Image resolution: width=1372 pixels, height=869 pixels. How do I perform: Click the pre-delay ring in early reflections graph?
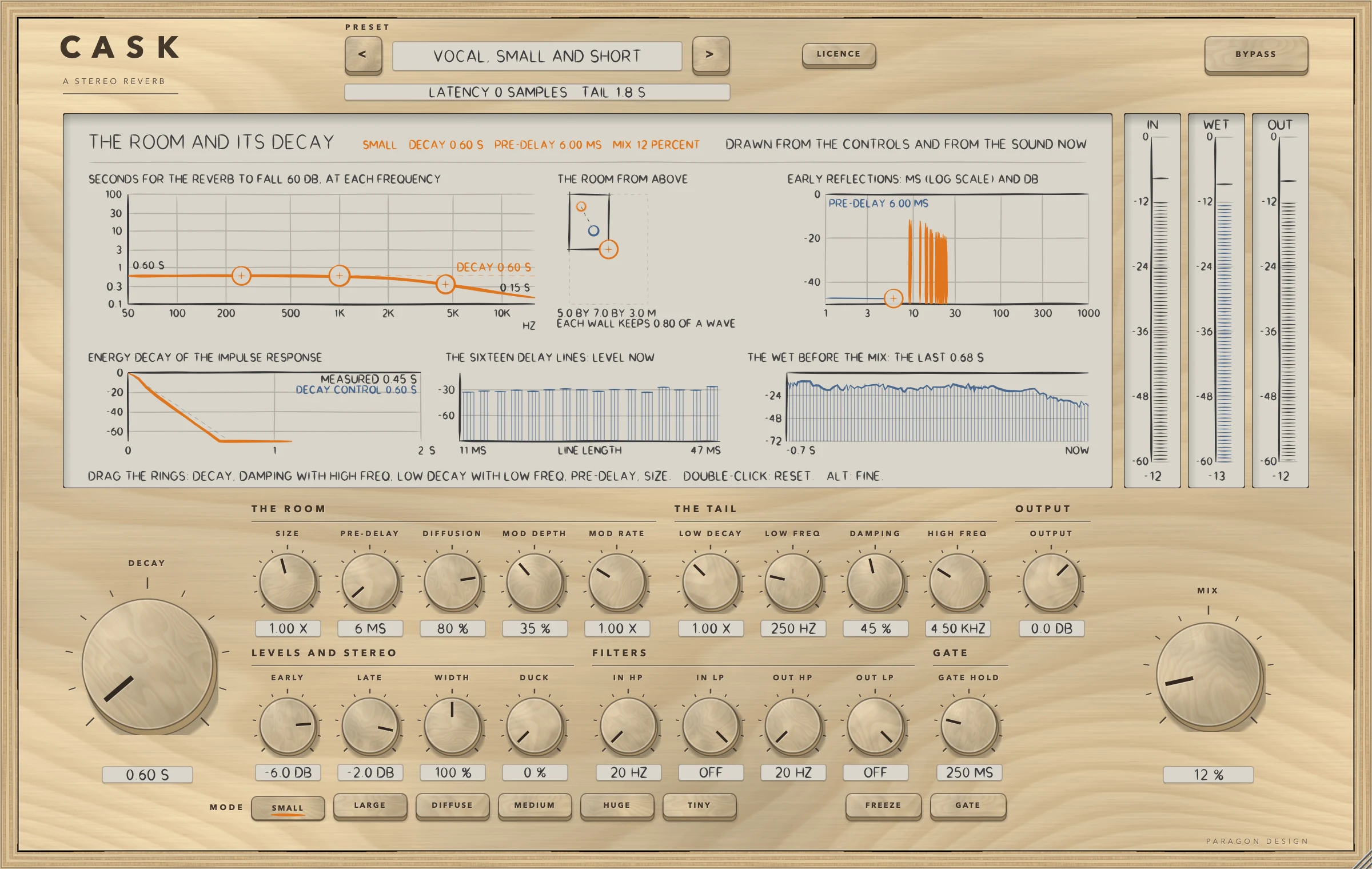click(894, 298)
